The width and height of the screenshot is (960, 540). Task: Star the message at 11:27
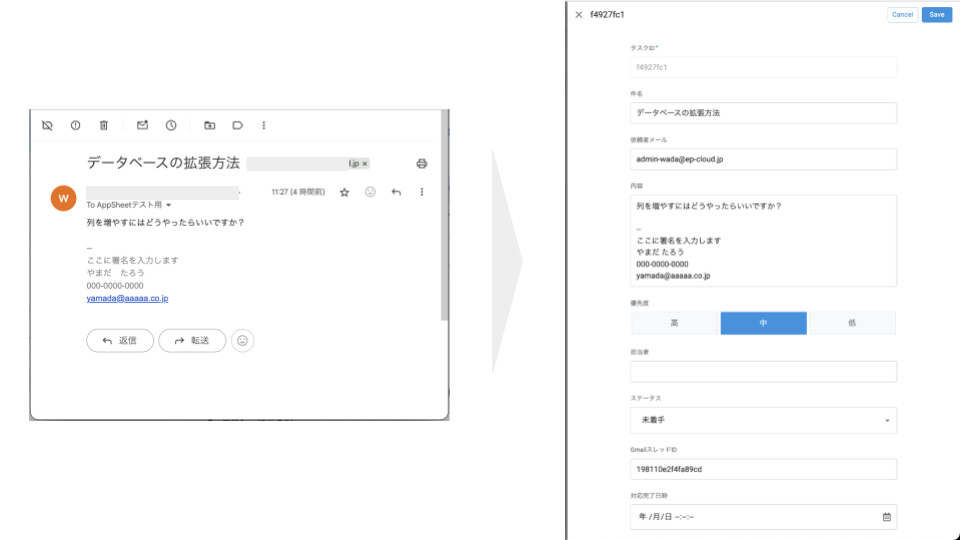click(x=345, y=192)
